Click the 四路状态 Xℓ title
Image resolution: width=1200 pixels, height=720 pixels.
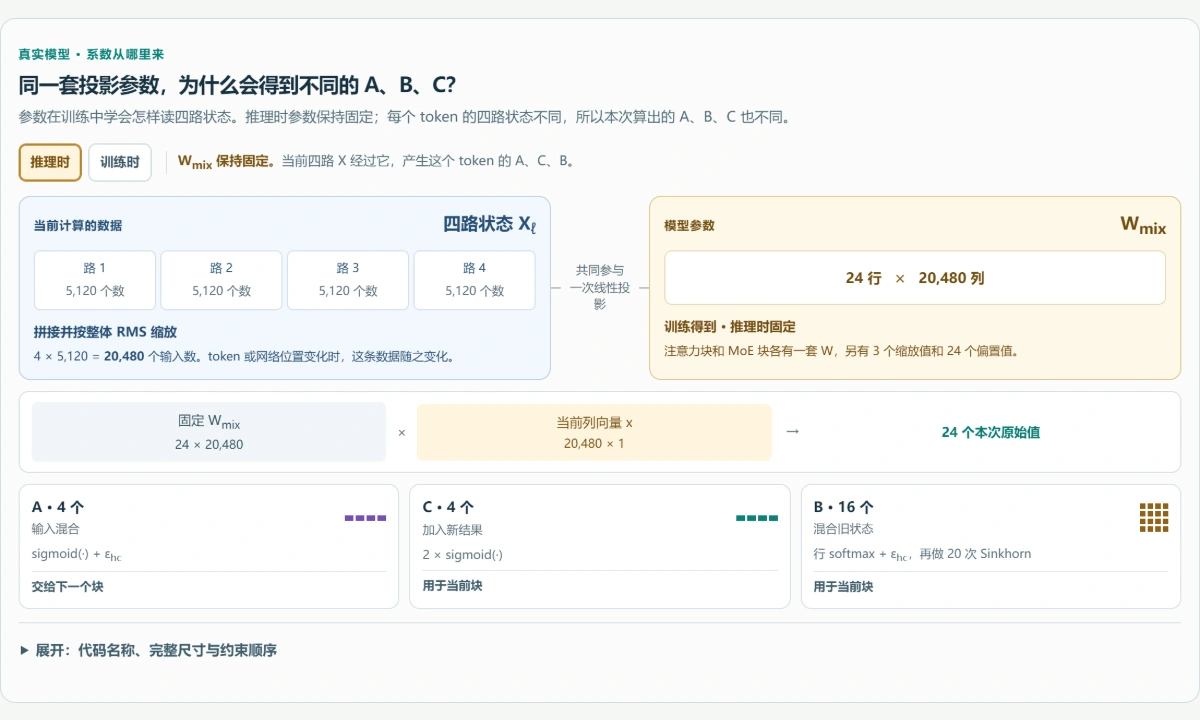[489, 224]
